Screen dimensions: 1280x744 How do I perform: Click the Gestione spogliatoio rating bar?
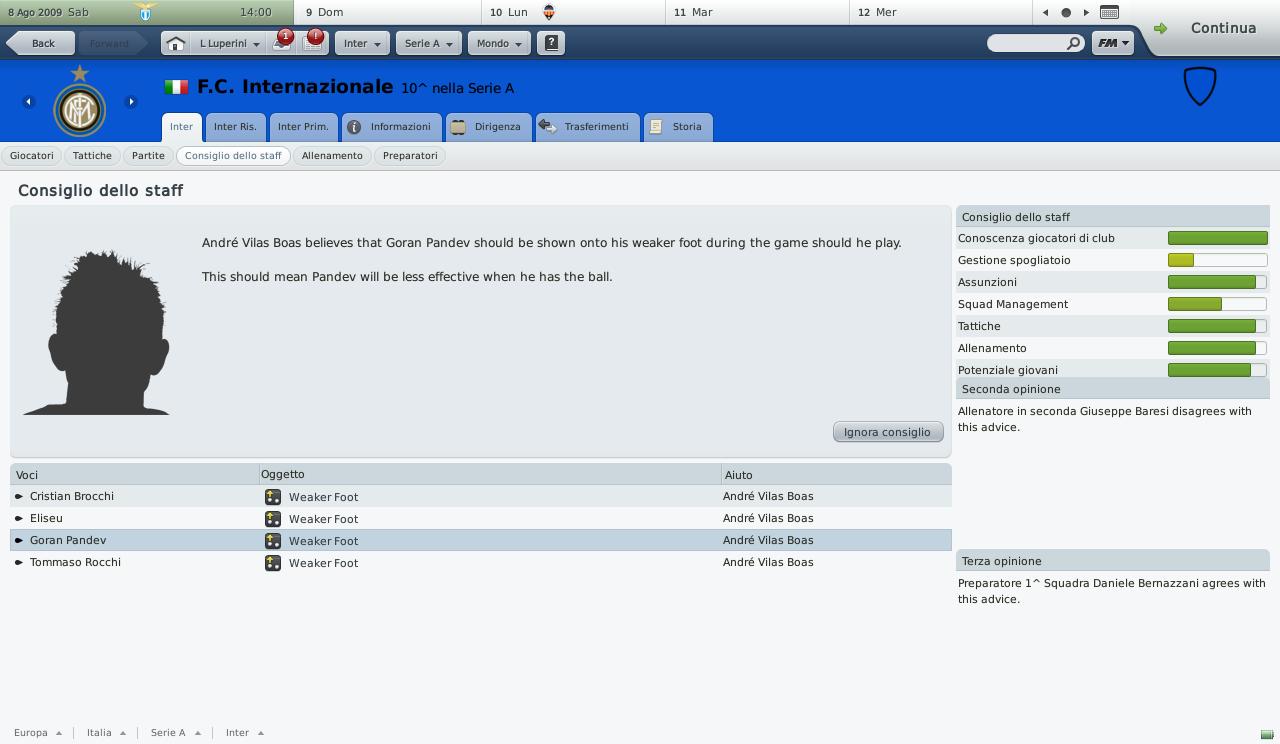point(1217,260)
